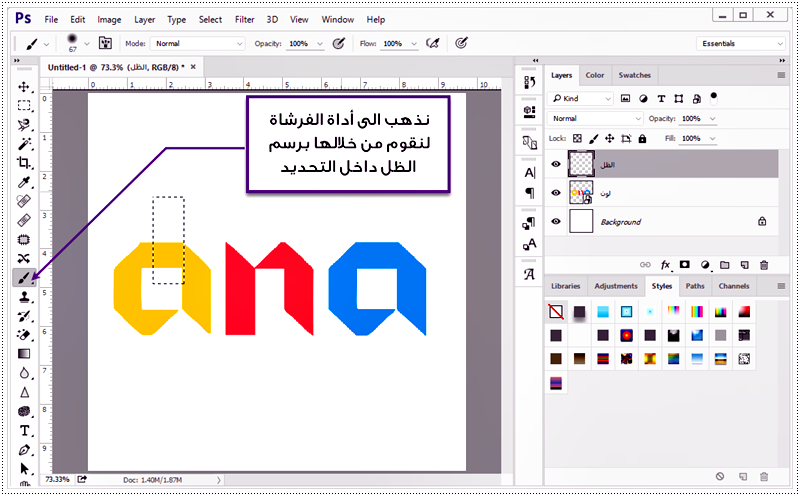This screenshot has height=496, width=800.
Task: Open the Image menu
Action: 109,19
